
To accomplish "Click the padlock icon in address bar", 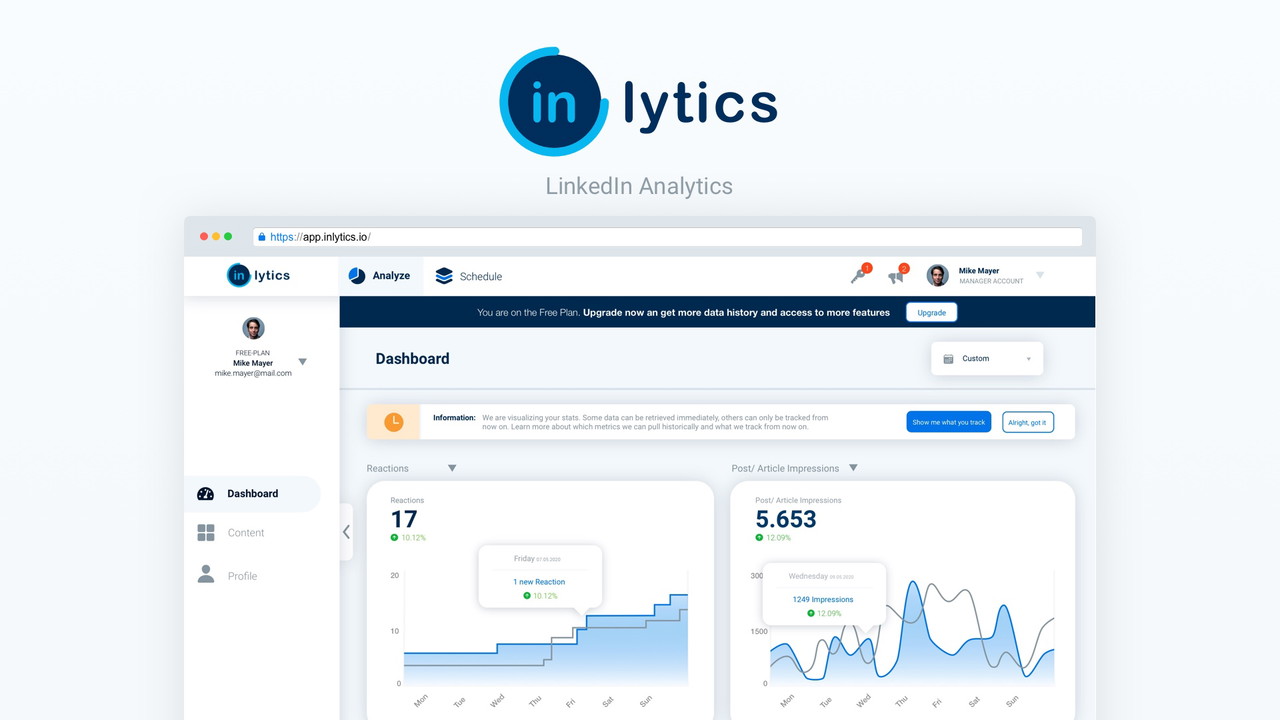I will [x=262, y=237].
